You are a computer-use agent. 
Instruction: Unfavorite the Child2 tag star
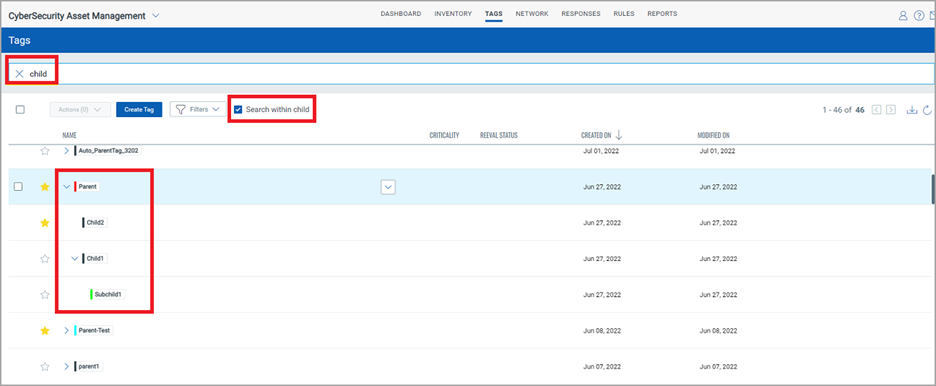point(45,223)
